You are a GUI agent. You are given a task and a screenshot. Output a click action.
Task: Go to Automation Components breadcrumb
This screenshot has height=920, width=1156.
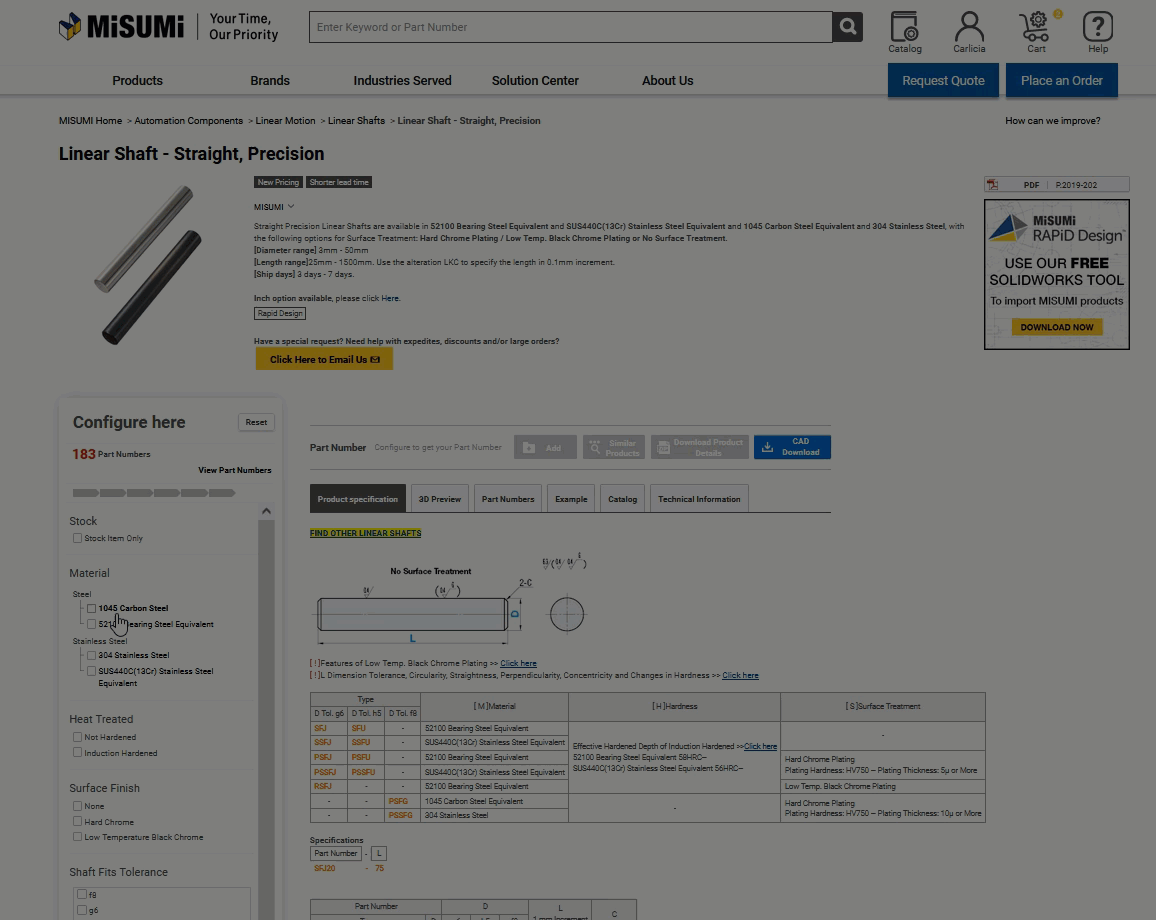(x=189, y=121)
